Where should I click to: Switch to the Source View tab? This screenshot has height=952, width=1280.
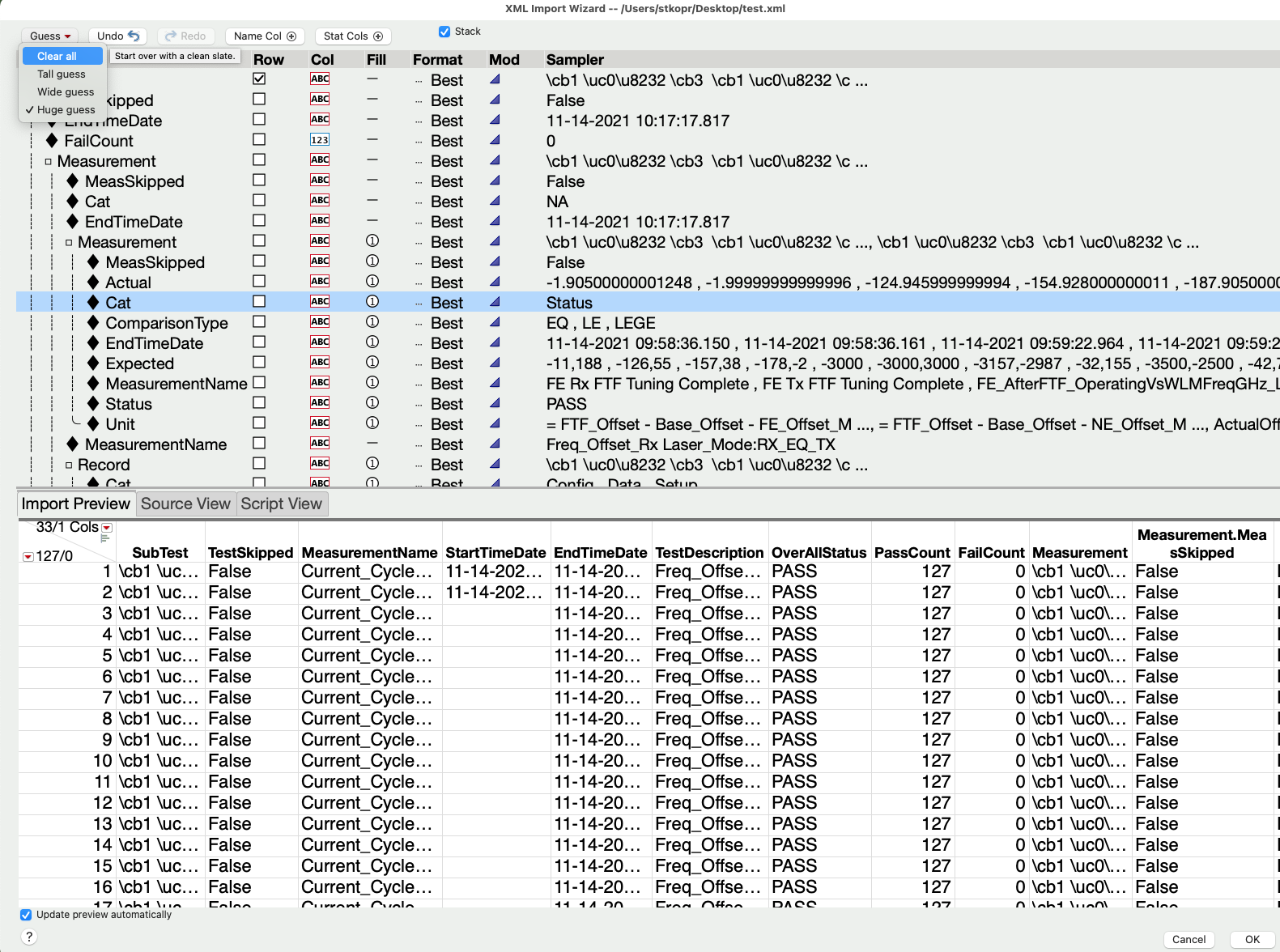(185, 504)
